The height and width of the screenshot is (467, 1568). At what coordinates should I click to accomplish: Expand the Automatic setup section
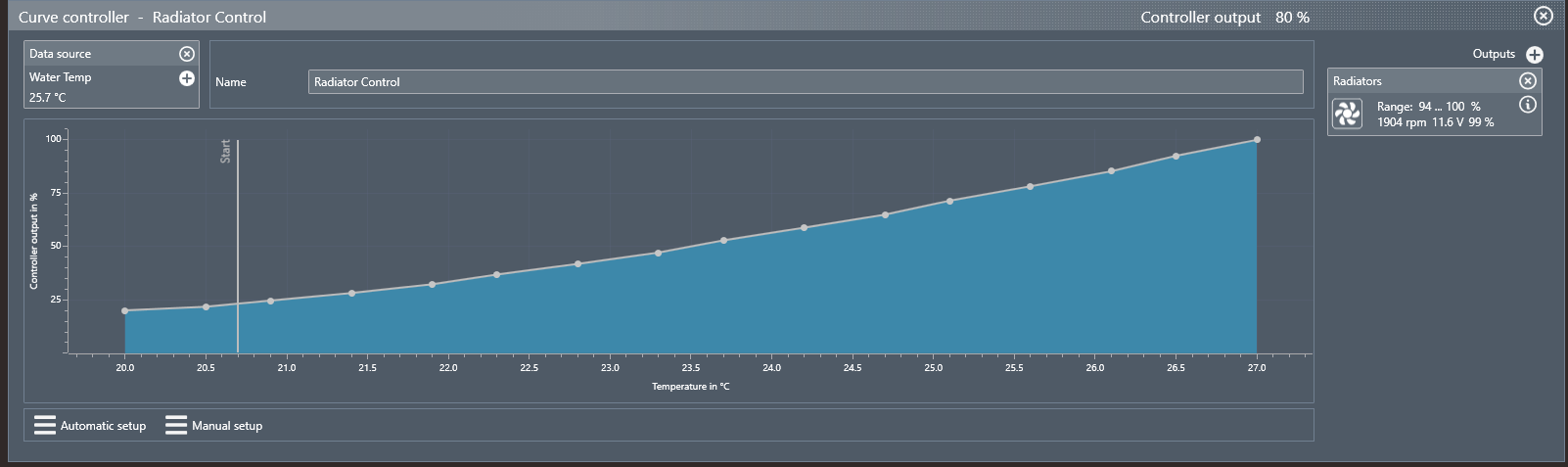point(90,425)
